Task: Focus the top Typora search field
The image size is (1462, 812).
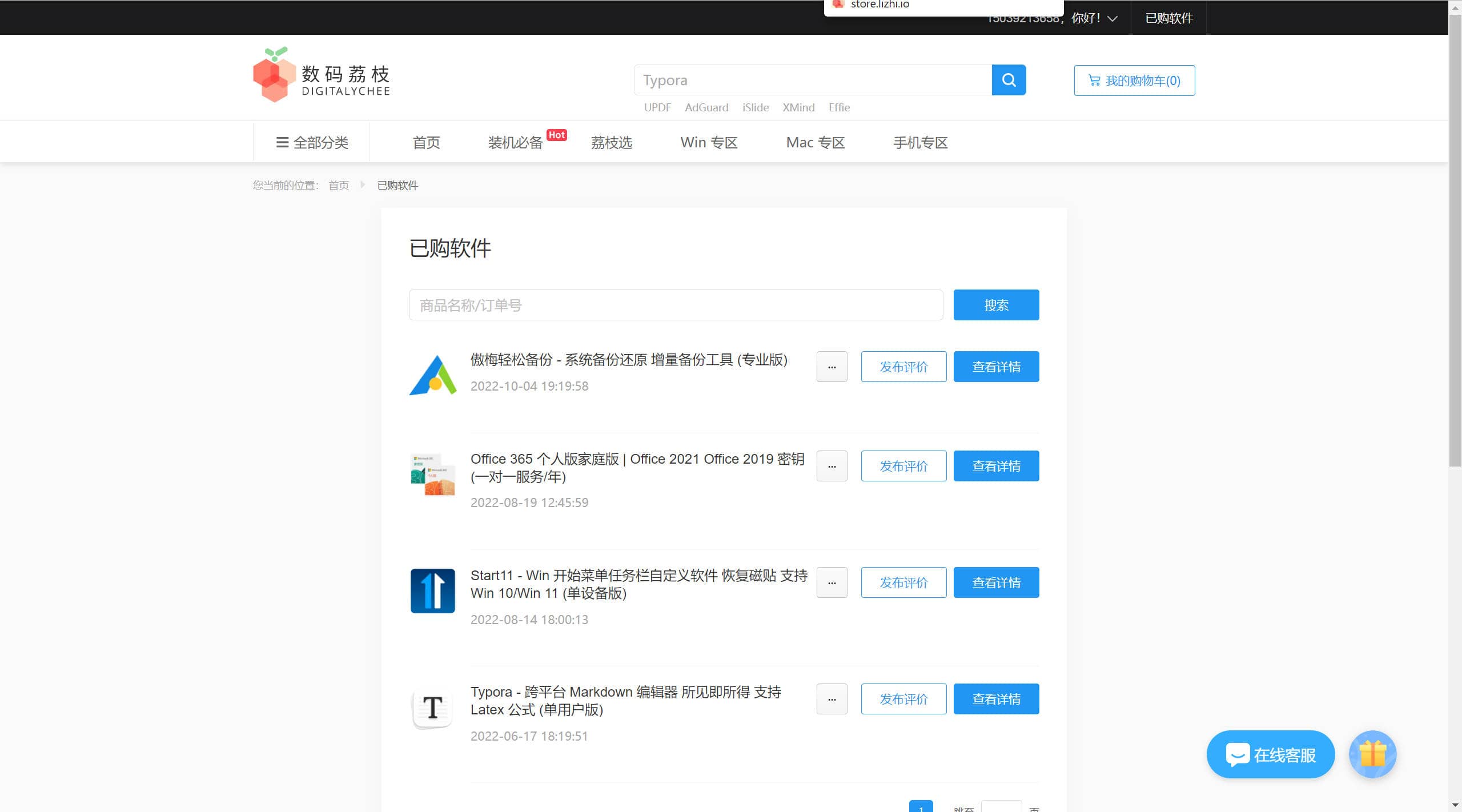Action: pos(813,80)
